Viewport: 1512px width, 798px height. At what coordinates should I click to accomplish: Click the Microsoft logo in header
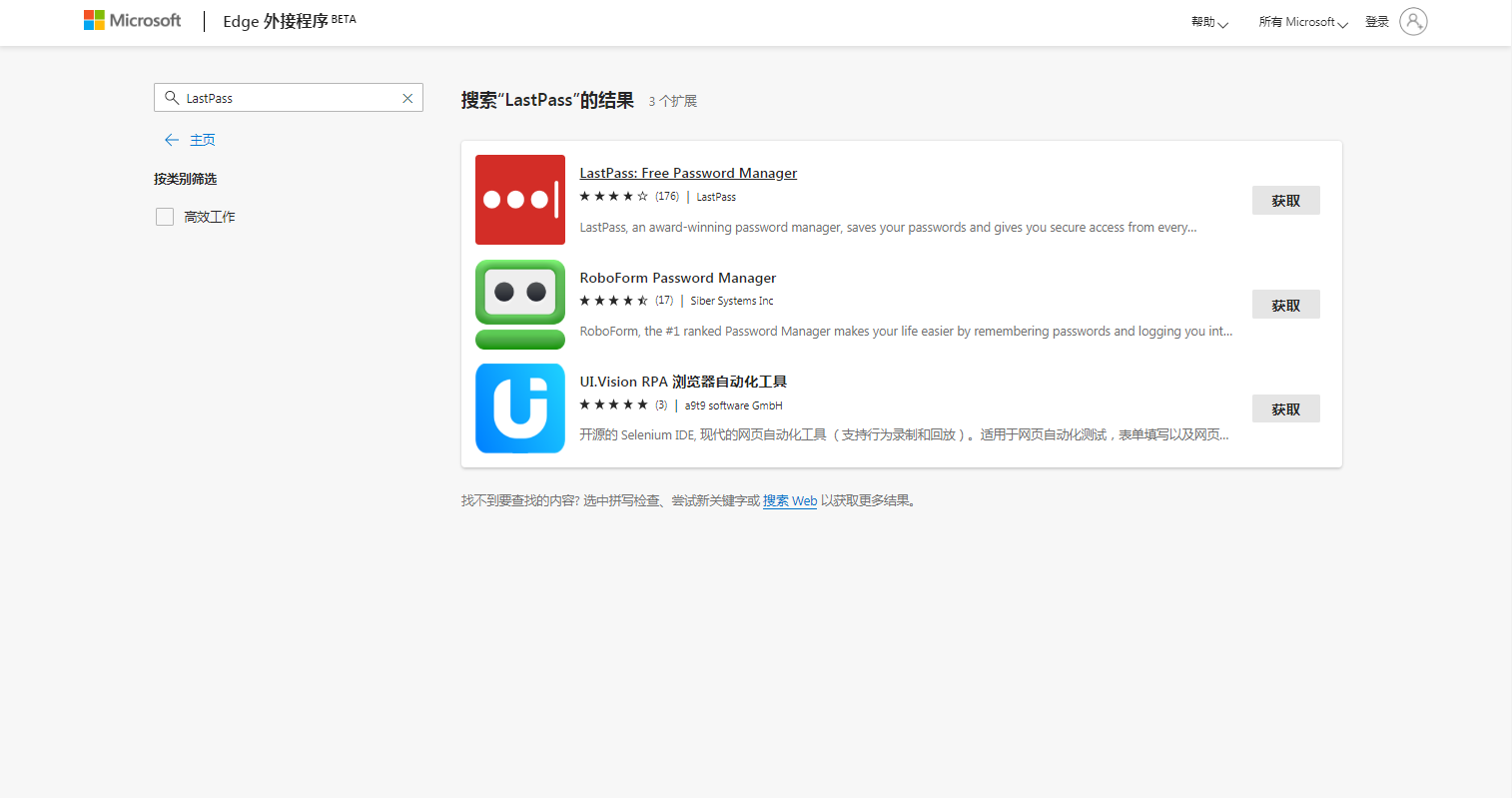tap(133, 21)
